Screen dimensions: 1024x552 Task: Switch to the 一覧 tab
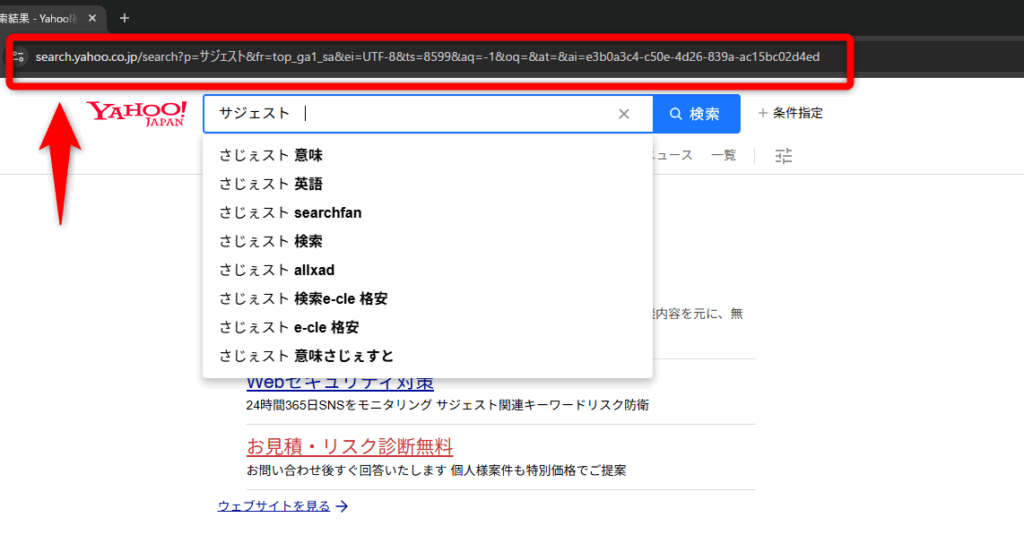[x=723, y=155]
